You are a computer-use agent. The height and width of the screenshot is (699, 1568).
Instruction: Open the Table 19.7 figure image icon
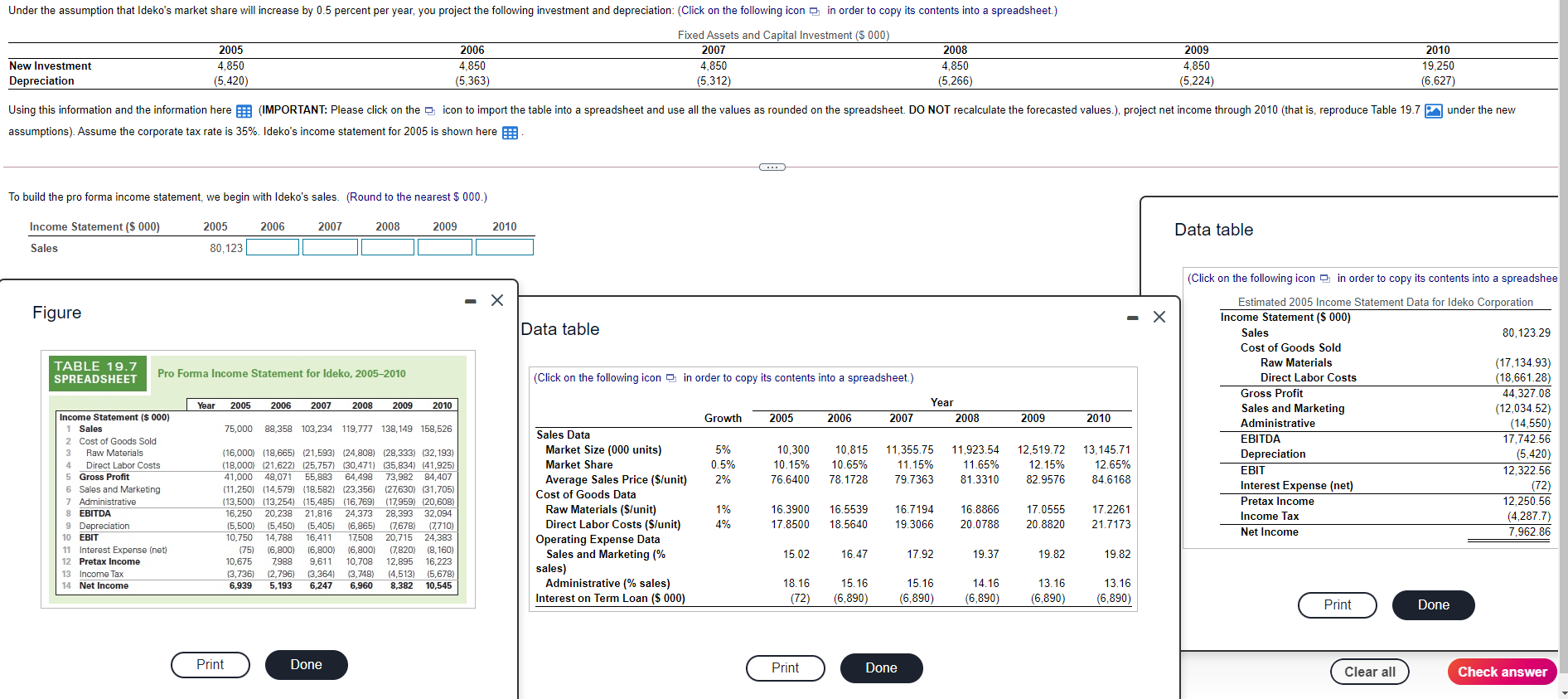pos(1433,111)
